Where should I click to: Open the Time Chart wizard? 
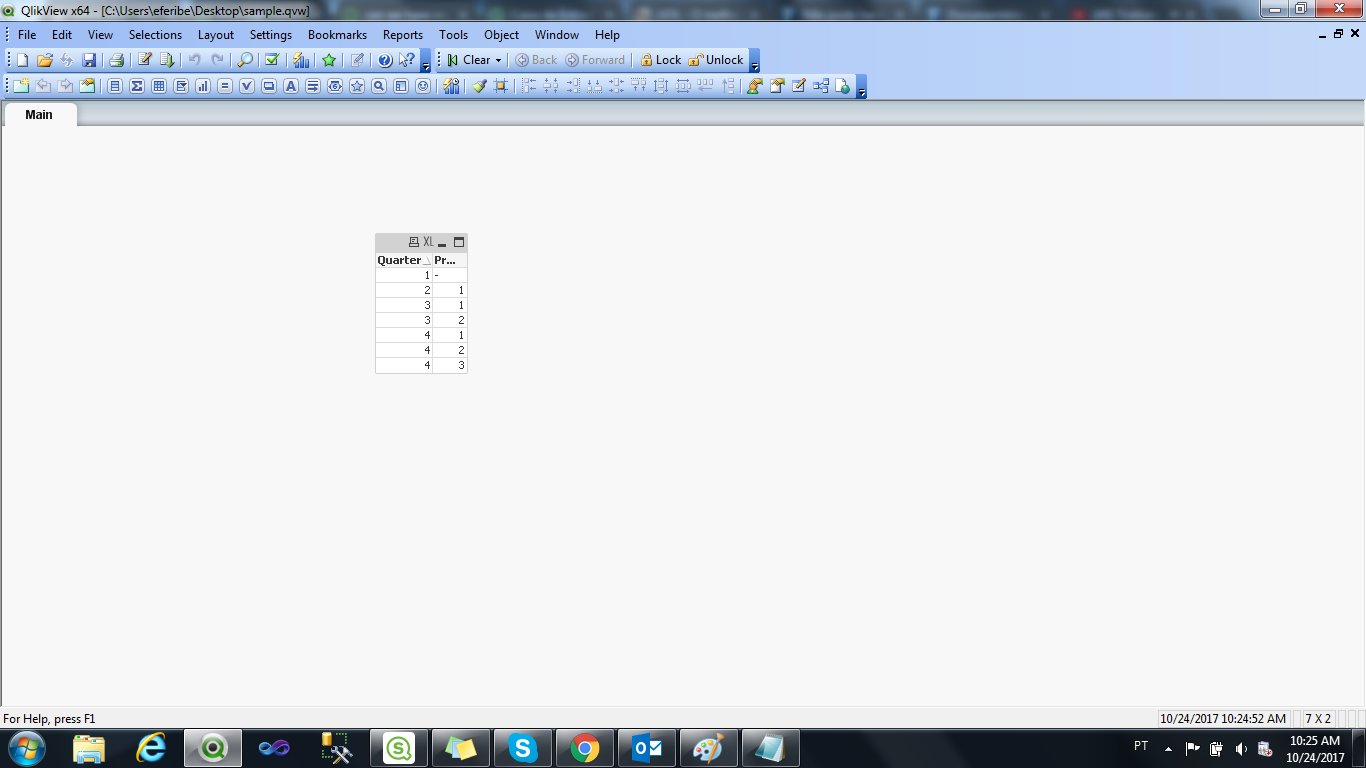pyautogui.click(x=451, y=86)
